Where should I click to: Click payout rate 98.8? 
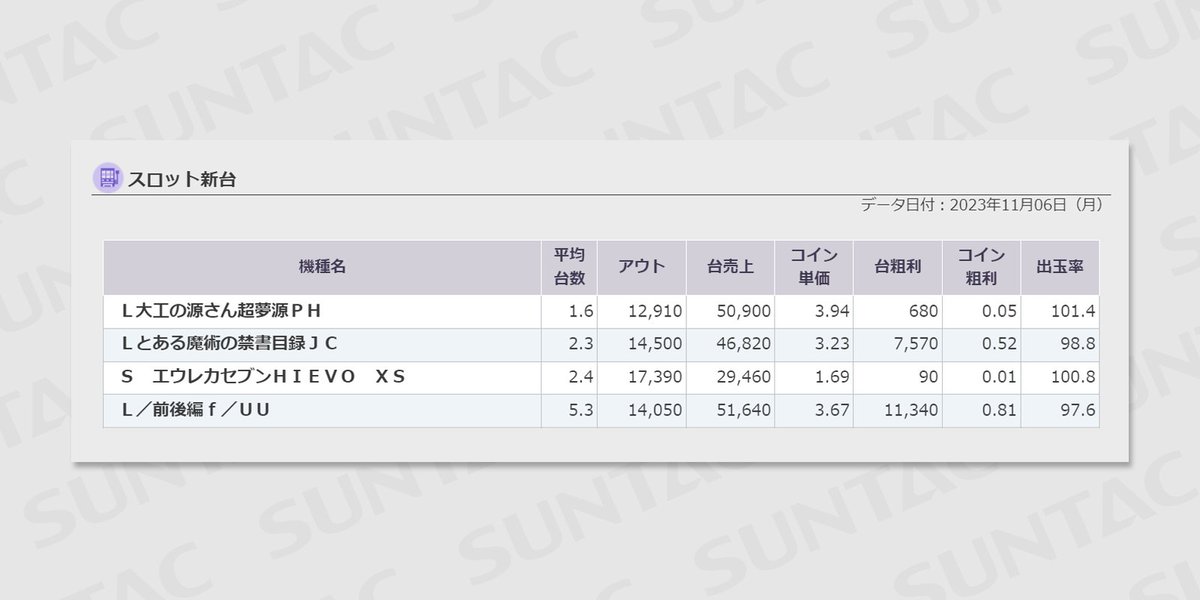(1078, 344)
